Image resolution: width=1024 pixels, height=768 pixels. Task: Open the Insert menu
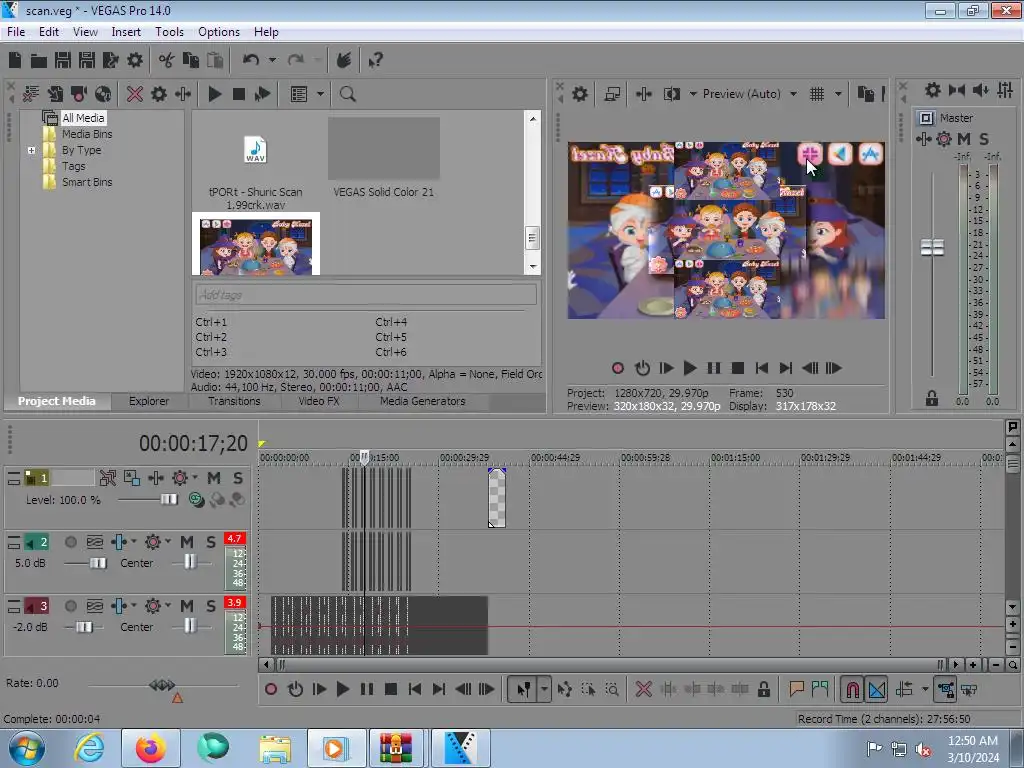[126, 31]
